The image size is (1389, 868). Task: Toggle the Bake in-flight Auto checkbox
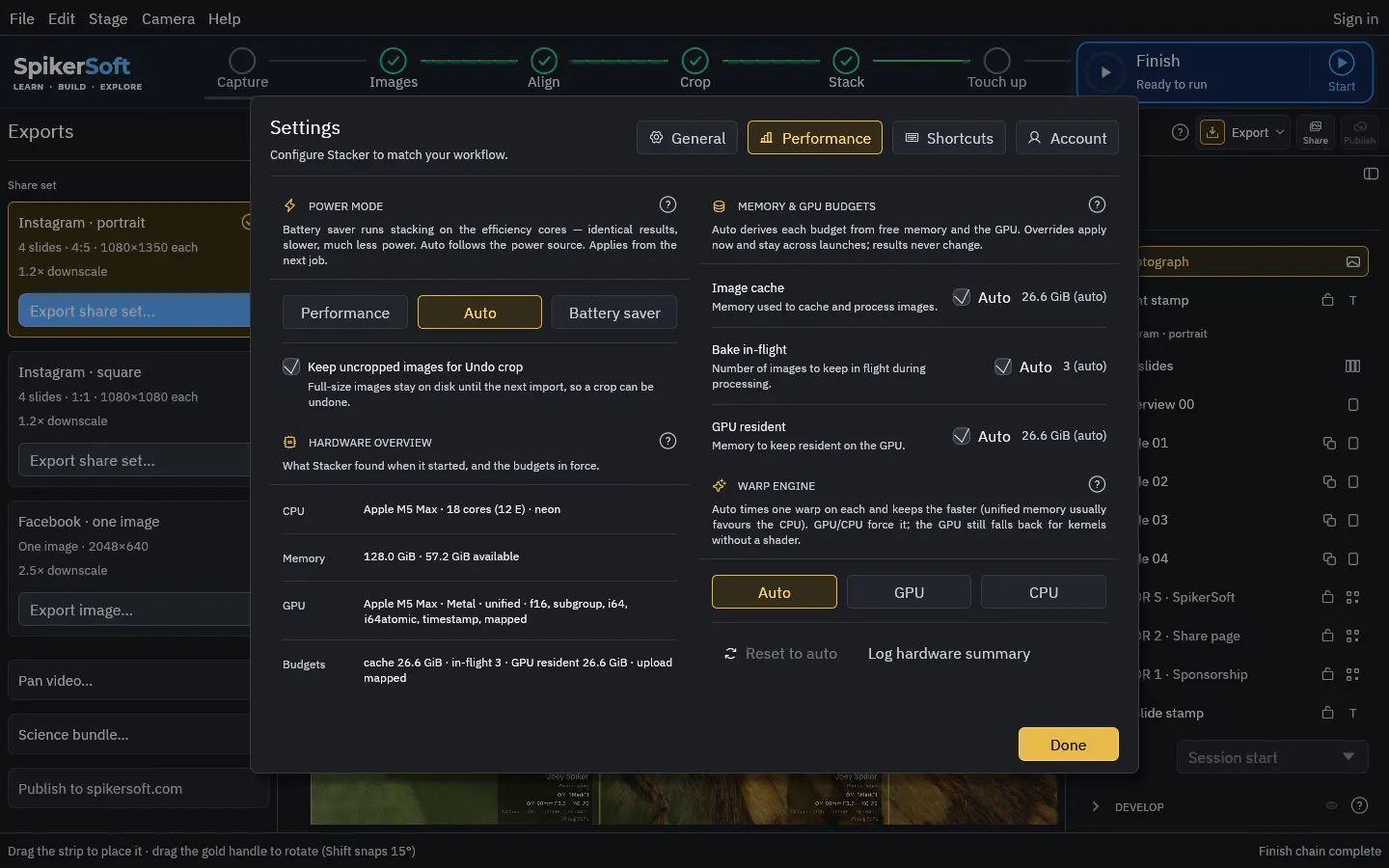1003,366
